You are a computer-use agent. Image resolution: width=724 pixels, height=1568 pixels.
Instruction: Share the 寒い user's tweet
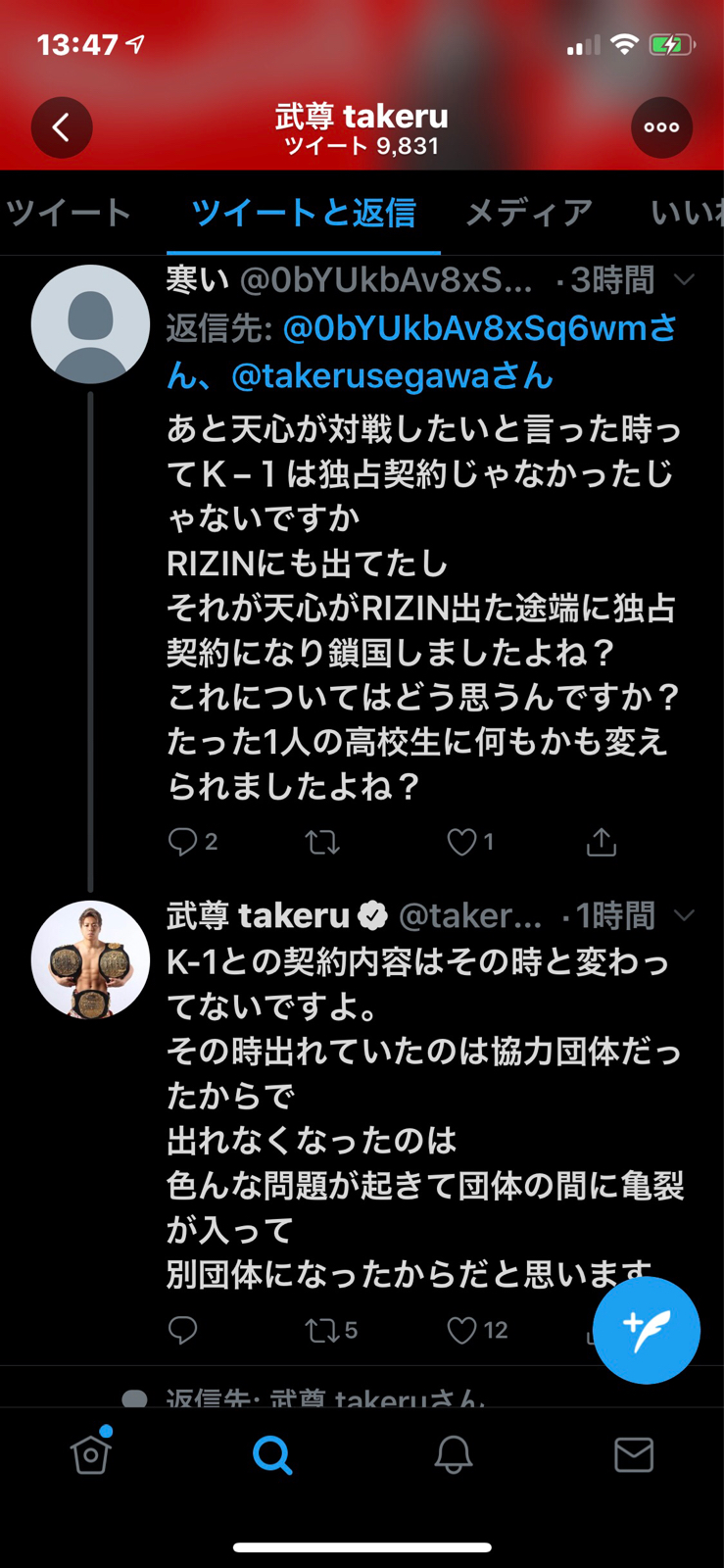click(601, 842)
